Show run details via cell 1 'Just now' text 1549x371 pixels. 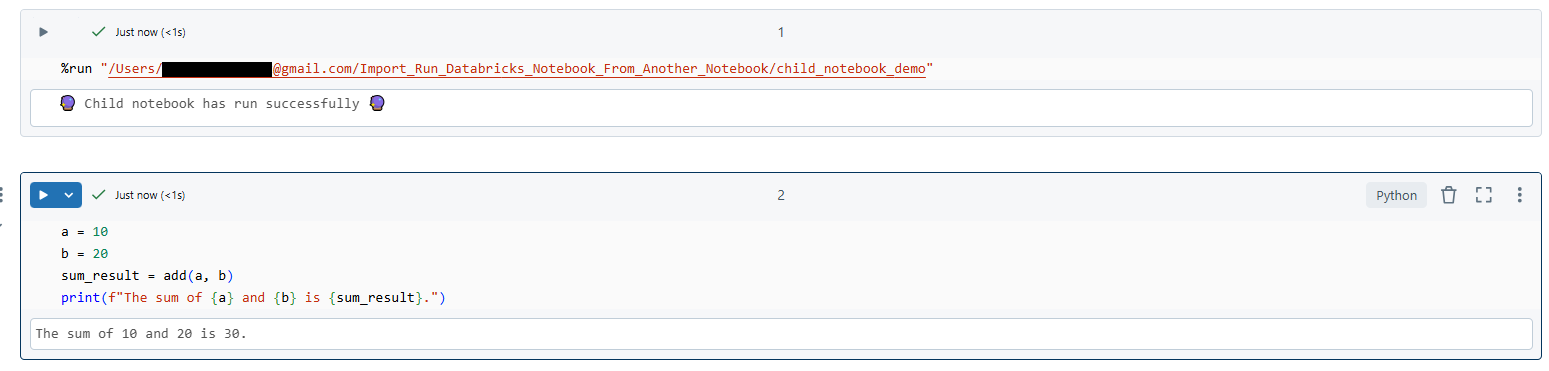click(x=150, y=32)
